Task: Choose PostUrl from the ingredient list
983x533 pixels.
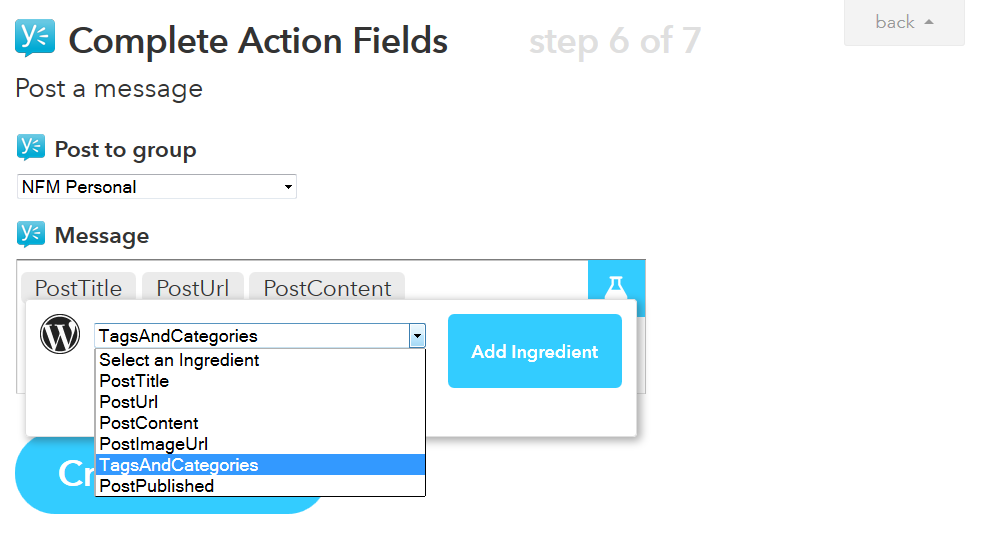Action: 129,402
